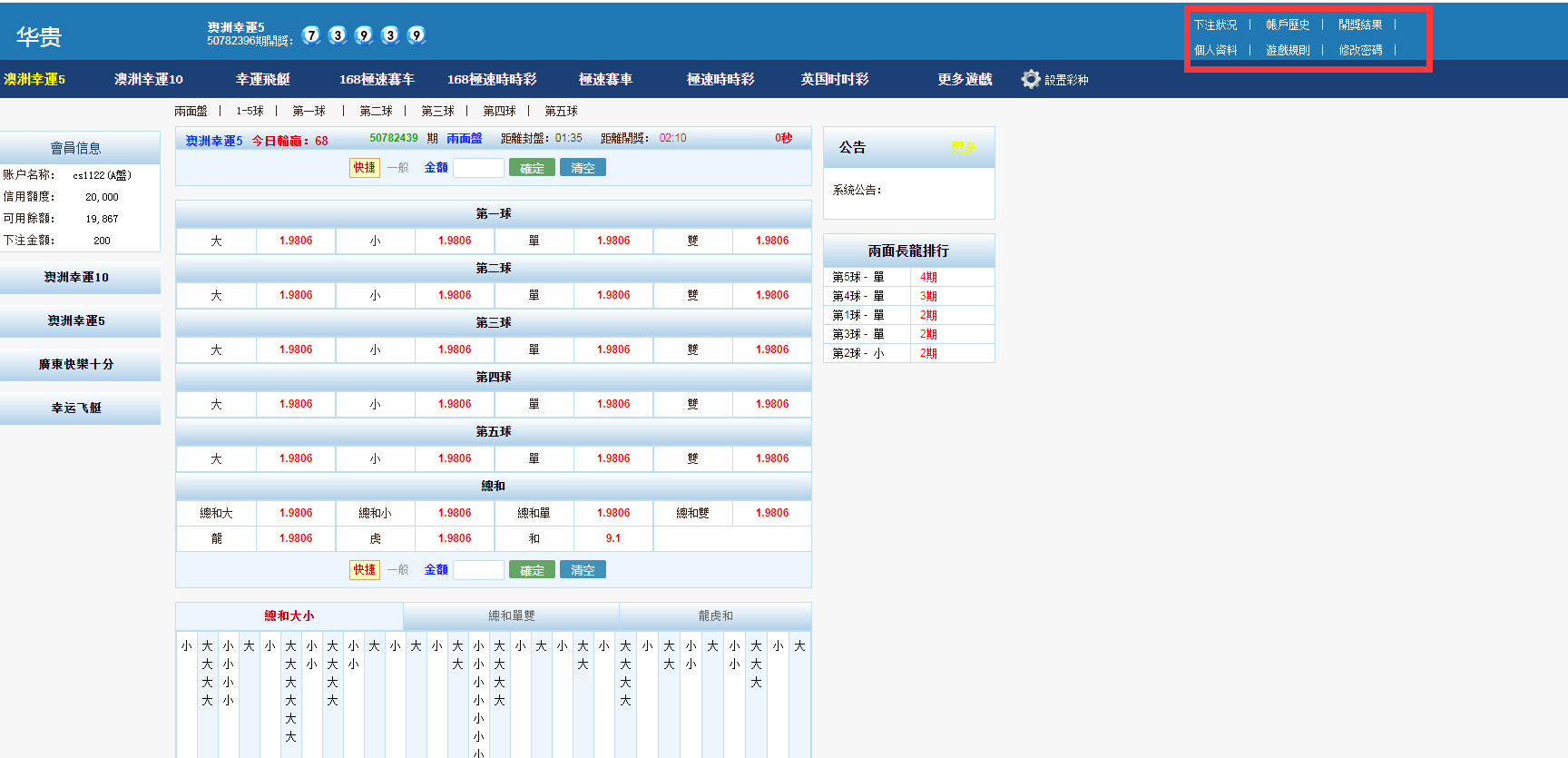Click the gear icon beside 設置彩种
The image size is (1568, 758).
[x=1030, y=80]
